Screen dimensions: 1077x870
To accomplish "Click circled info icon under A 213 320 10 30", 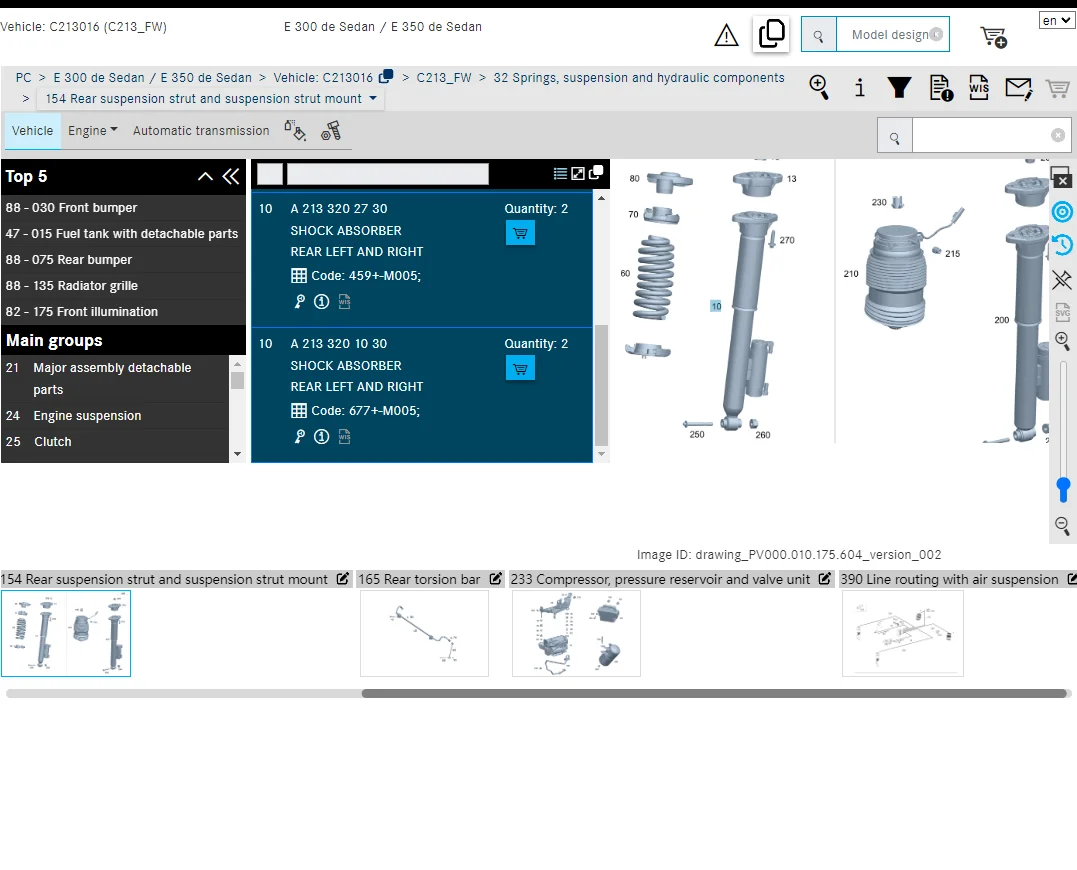I will coord(321,437).
